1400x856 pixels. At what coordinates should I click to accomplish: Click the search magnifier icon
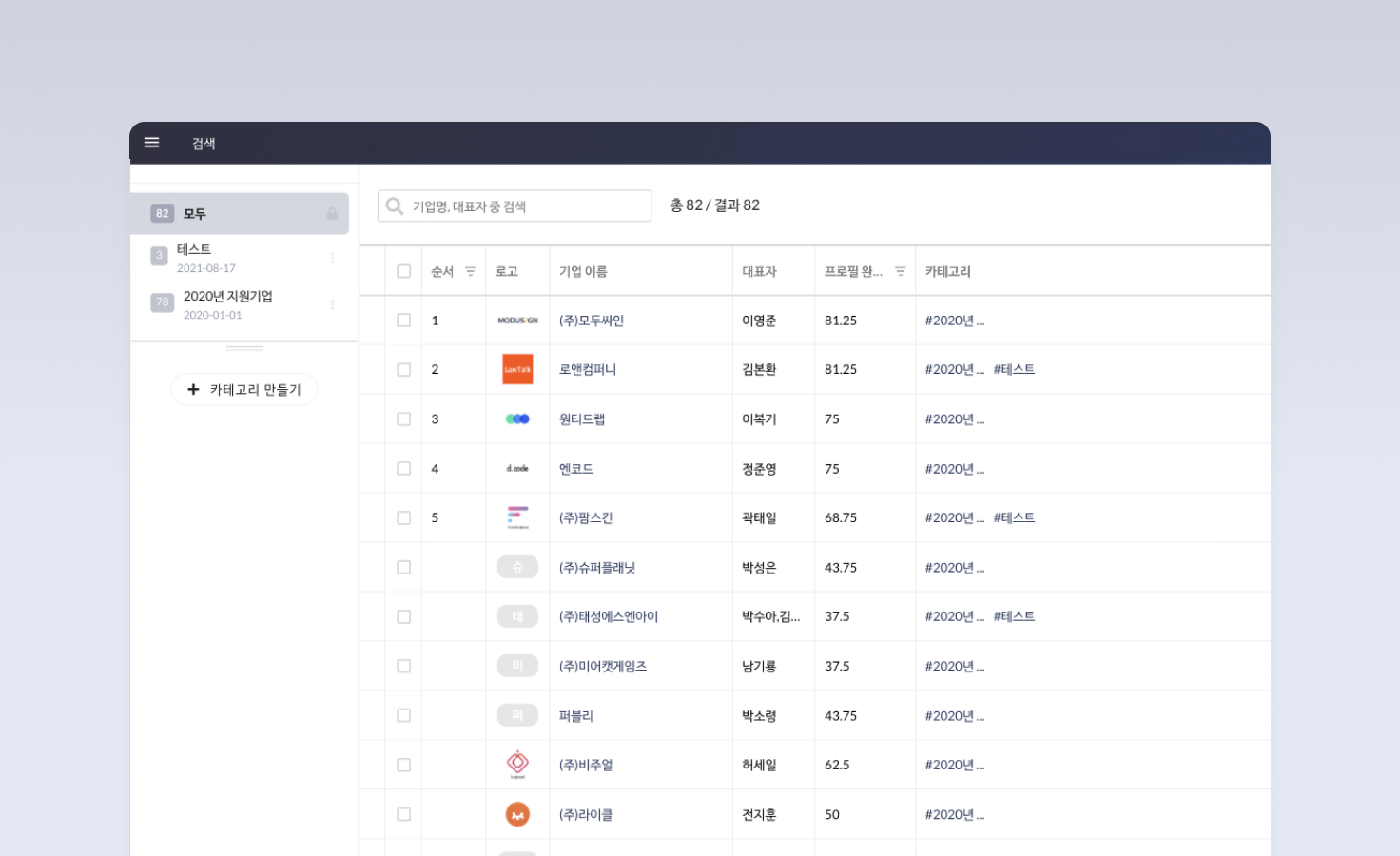pos(395,206)
